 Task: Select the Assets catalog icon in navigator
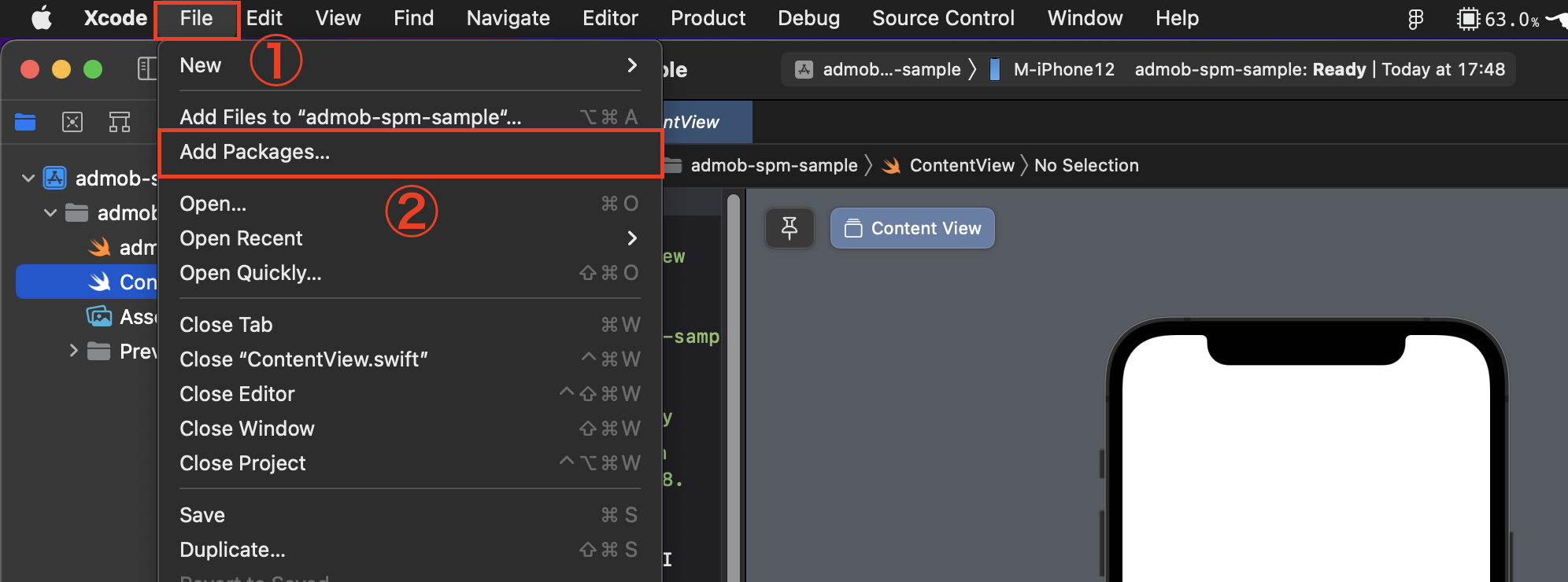point(99,317)
